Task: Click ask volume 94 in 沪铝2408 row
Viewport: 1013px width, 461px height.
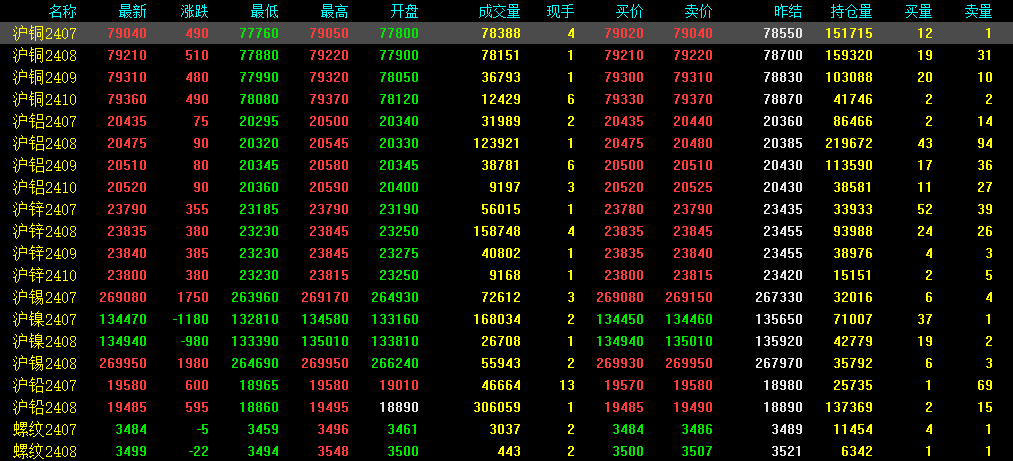Action: (x=985, y=143)
